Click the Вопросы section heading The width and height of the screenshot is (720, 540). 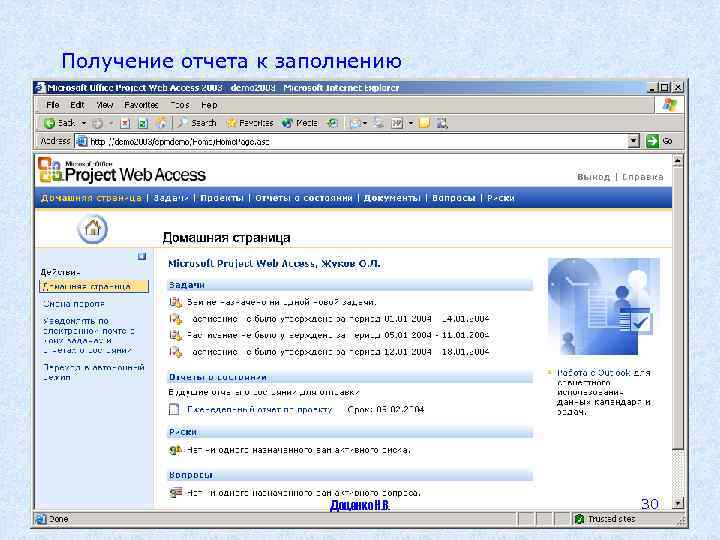tap(191, 475)
